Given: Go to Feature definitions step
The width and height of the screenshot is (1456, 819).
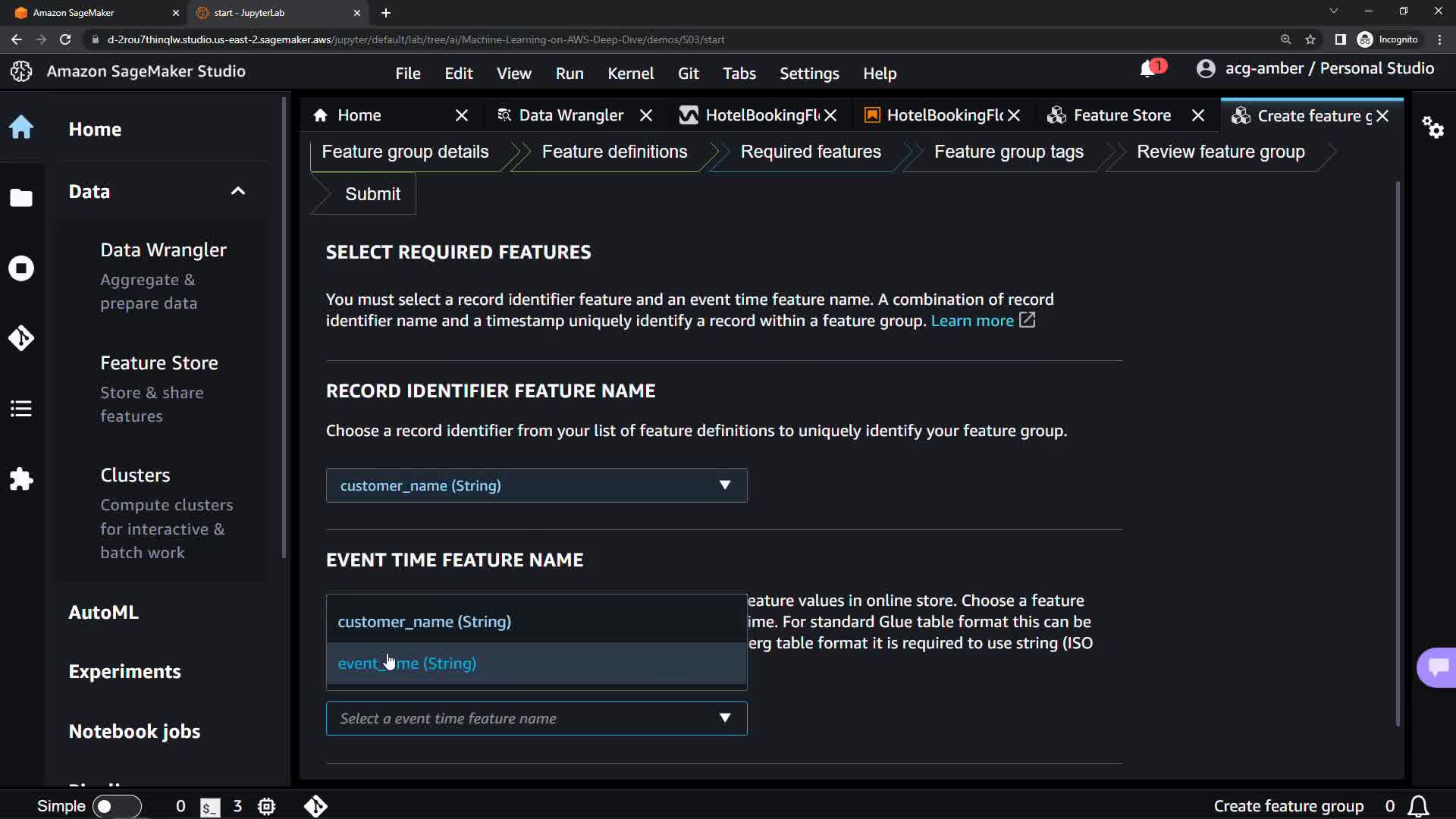Looking at the screenshot, I should tap(614, 152).
